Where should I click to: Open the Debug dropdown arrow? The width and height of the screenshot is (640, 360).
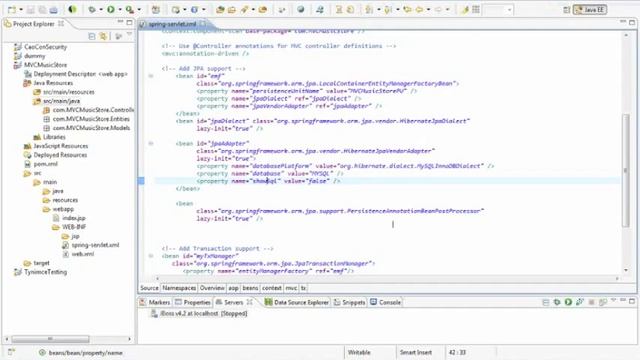pos(101,10)
